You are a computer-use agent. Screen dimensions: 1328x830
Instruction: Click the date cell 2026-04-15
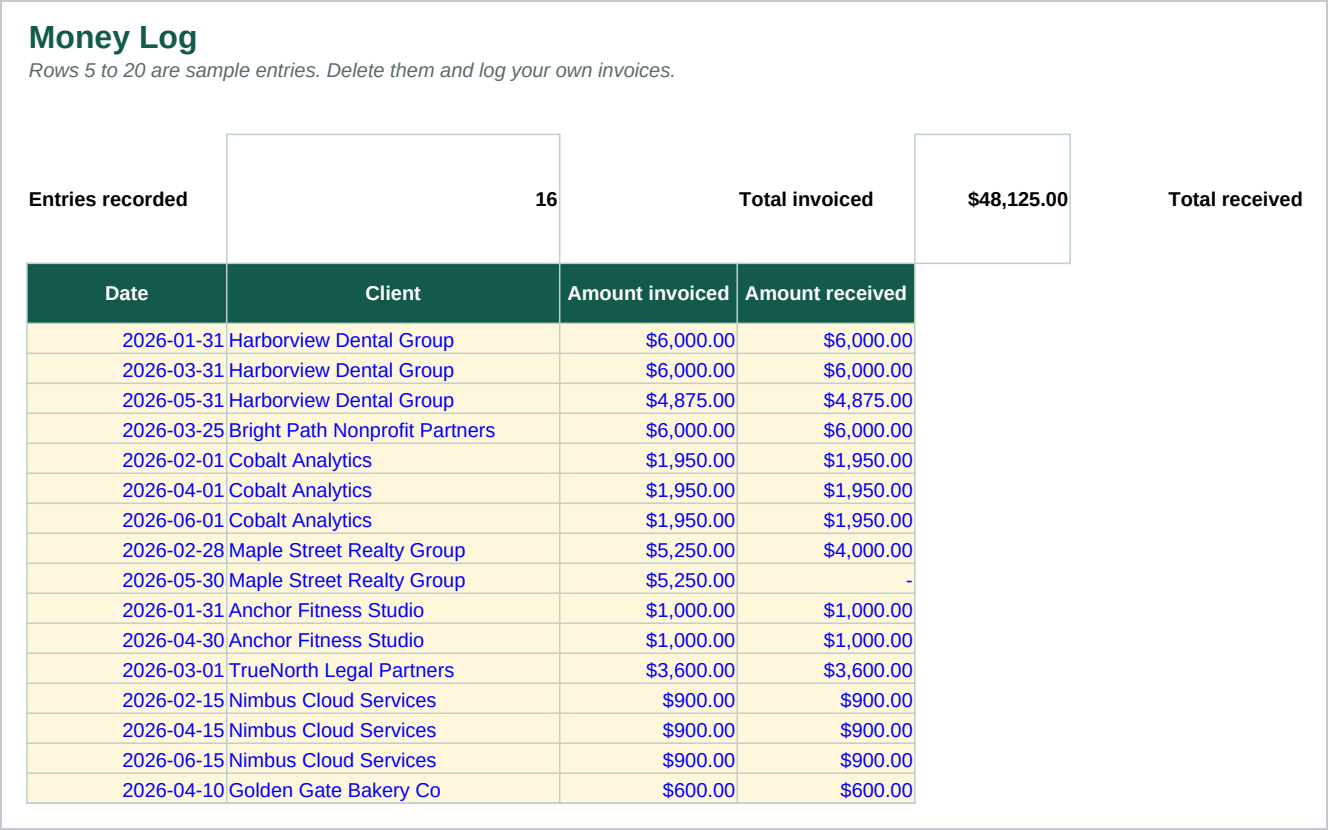click(x=127, y=730)
